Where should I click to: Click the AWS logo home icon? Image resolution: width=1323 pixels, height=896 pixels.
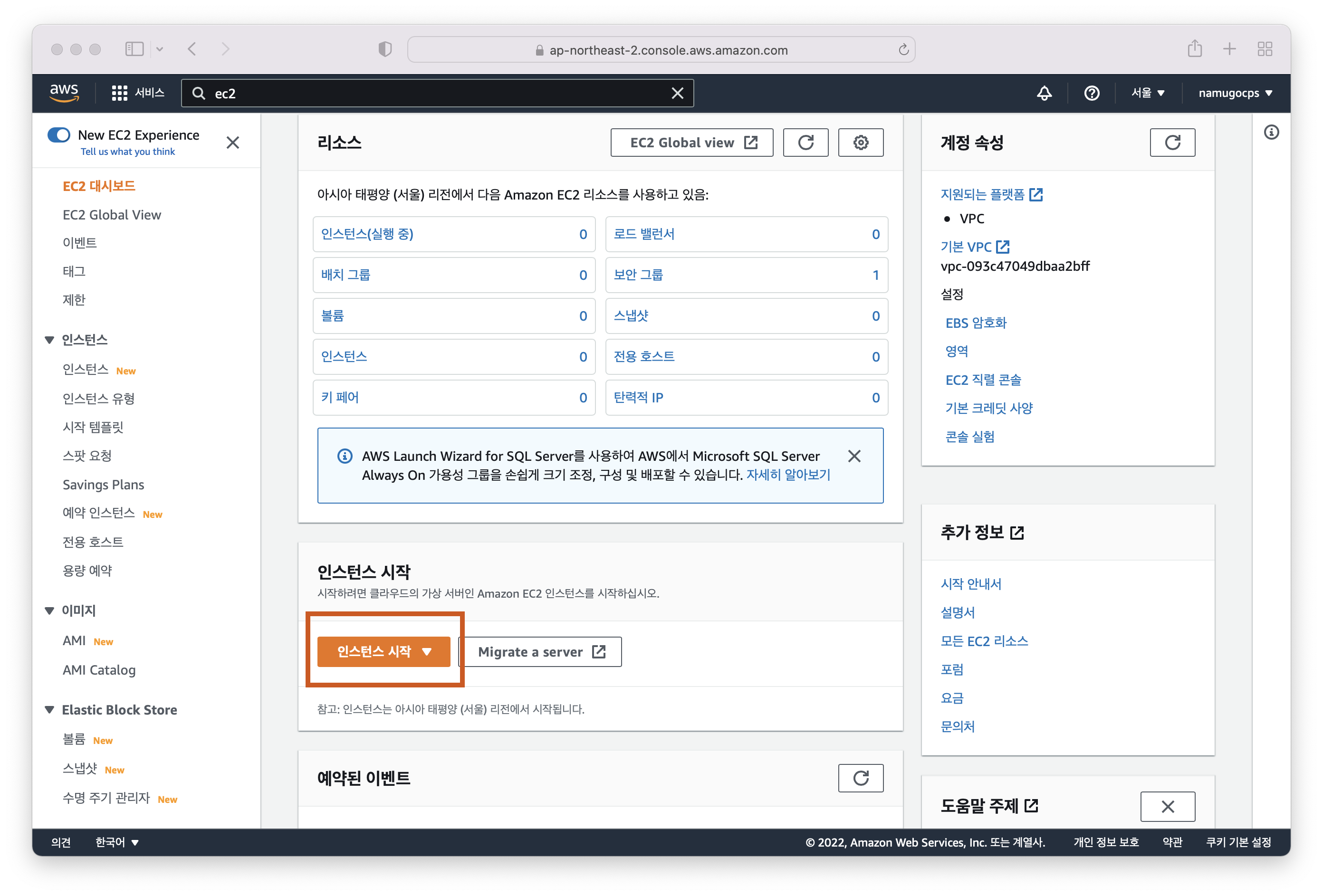64,93
